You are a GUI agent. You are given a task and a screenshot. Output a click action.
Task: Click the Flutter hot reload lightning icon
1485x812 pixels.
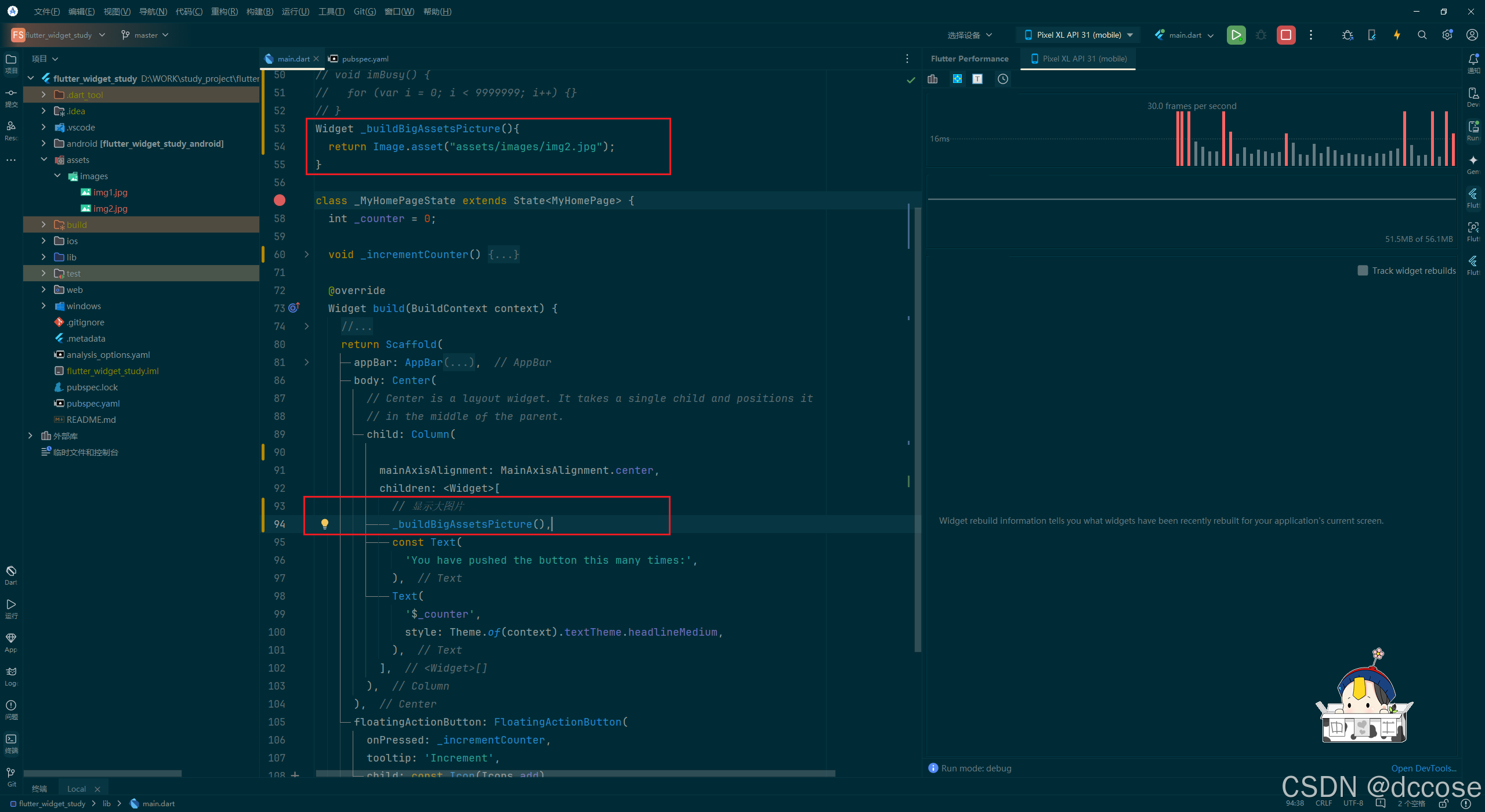(1397, 35)
